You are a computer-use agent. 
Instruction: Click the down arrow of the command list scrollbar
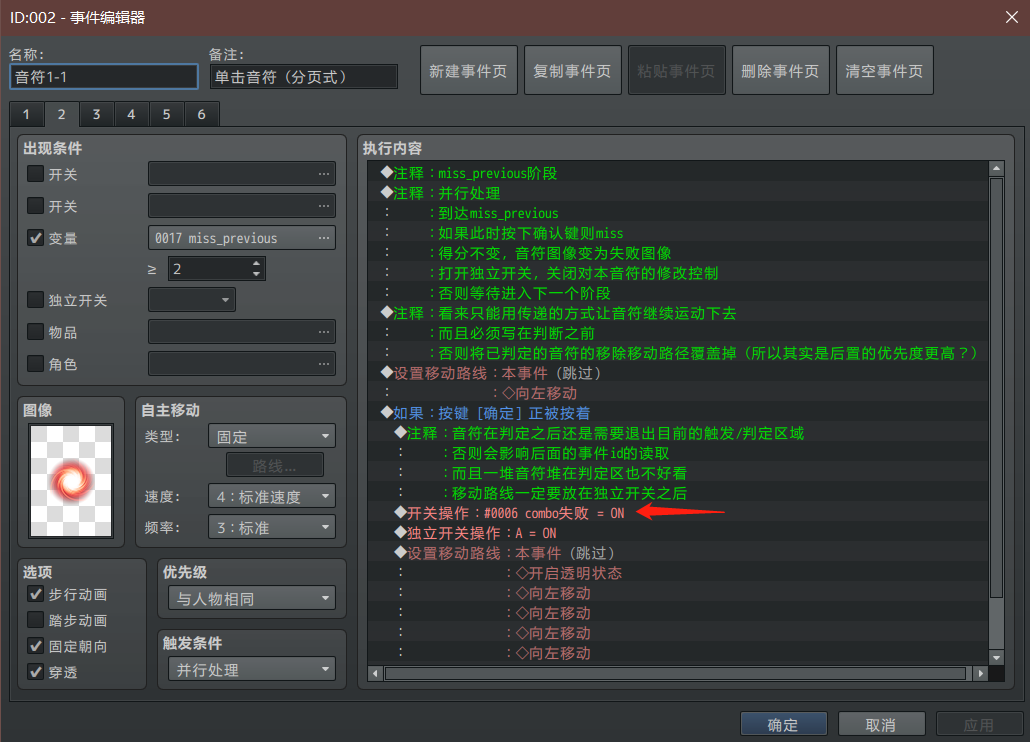tap(996, 657)
